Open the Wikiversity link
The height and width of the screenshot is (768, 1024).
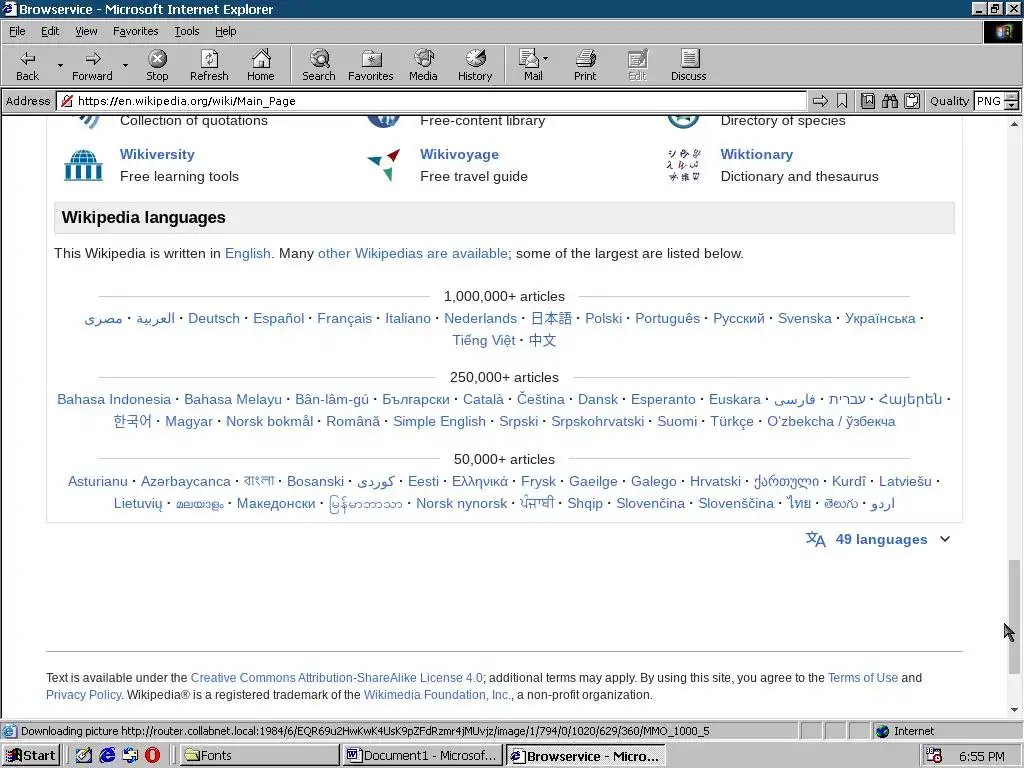coord(157,154)
